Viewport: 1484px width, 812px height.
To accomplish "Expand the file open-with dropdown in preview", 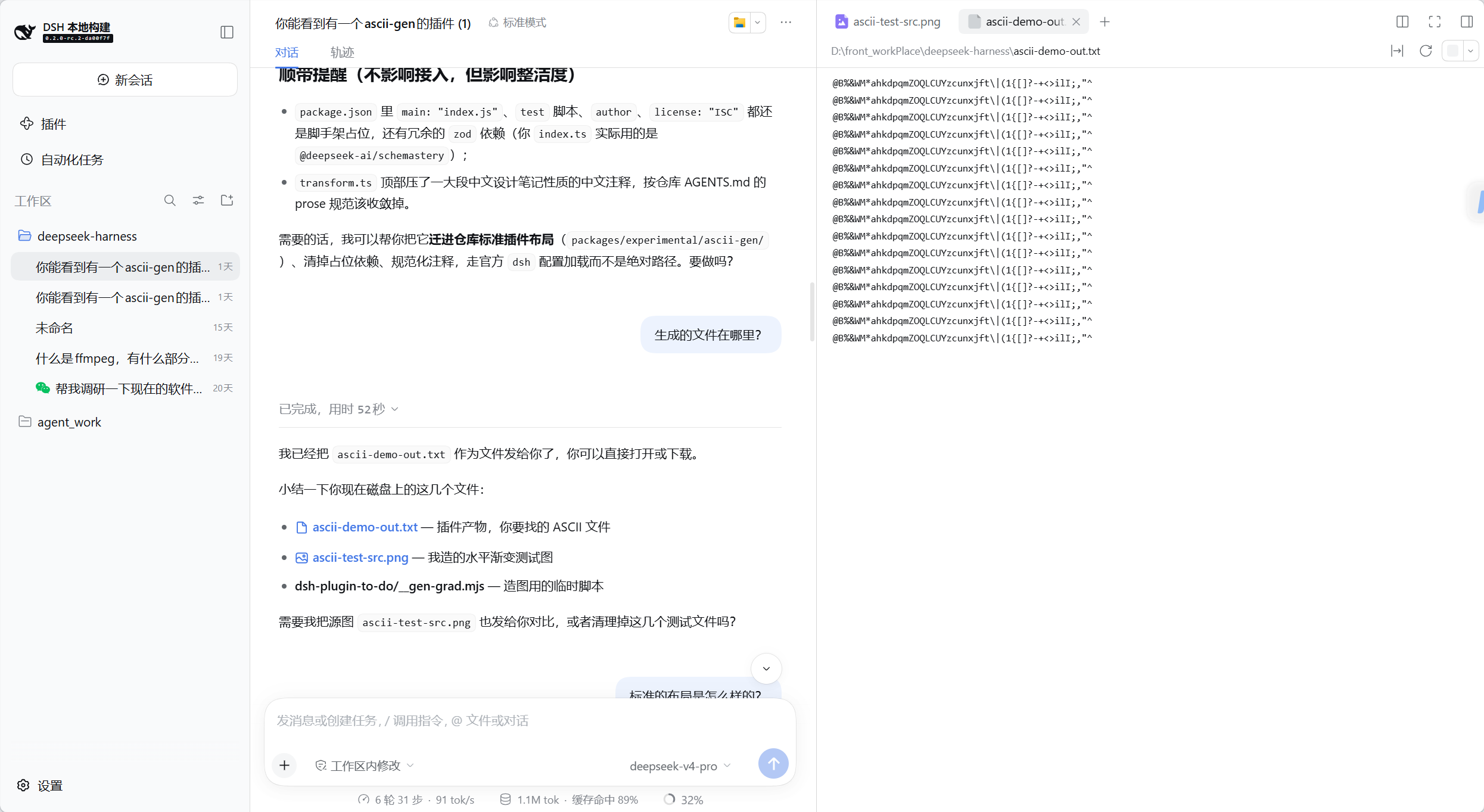I will coord(1470,51).
